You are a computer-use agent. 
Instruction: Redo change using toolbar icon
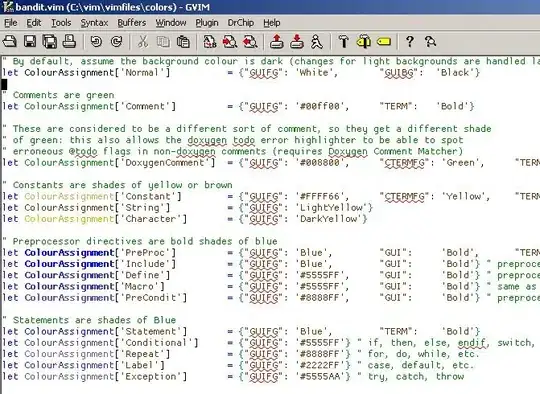116,42
